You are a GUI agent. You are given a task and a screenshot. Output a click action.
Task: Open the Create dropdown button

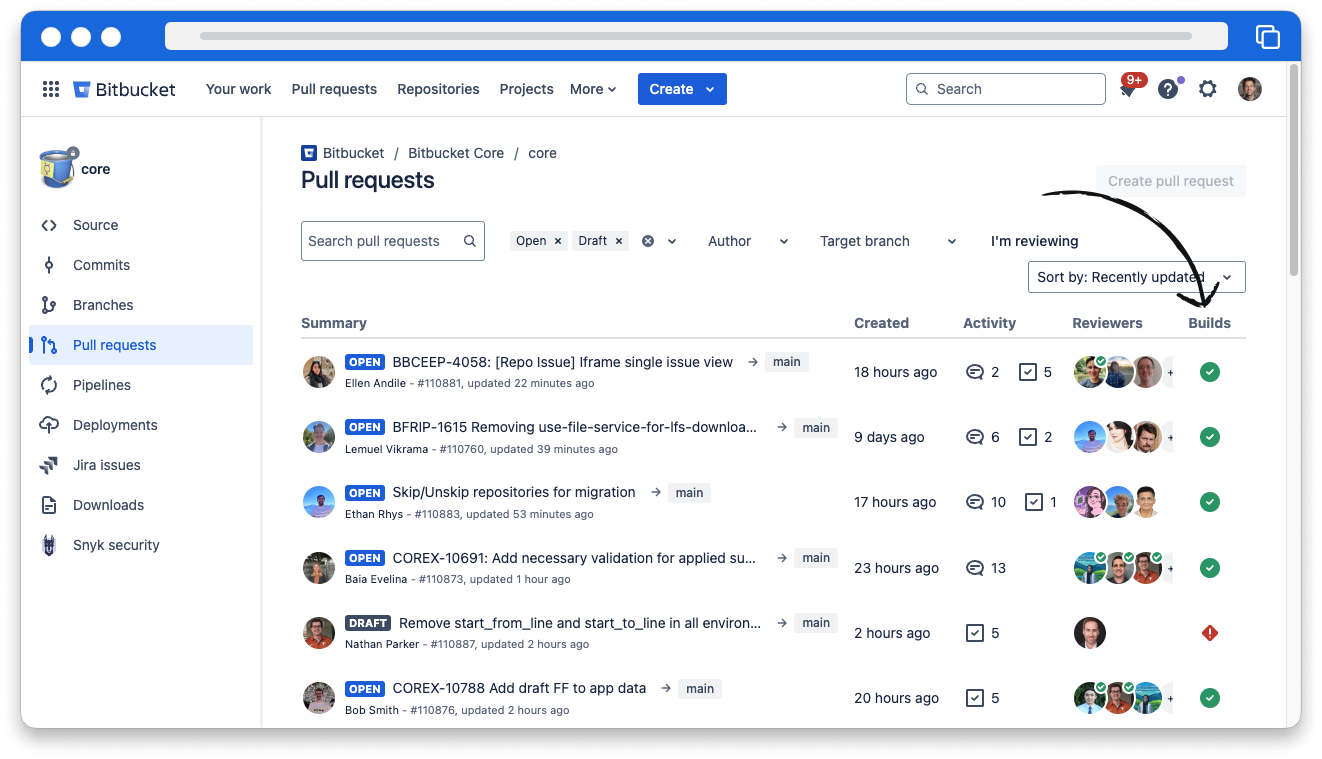[x=682, y=89]
